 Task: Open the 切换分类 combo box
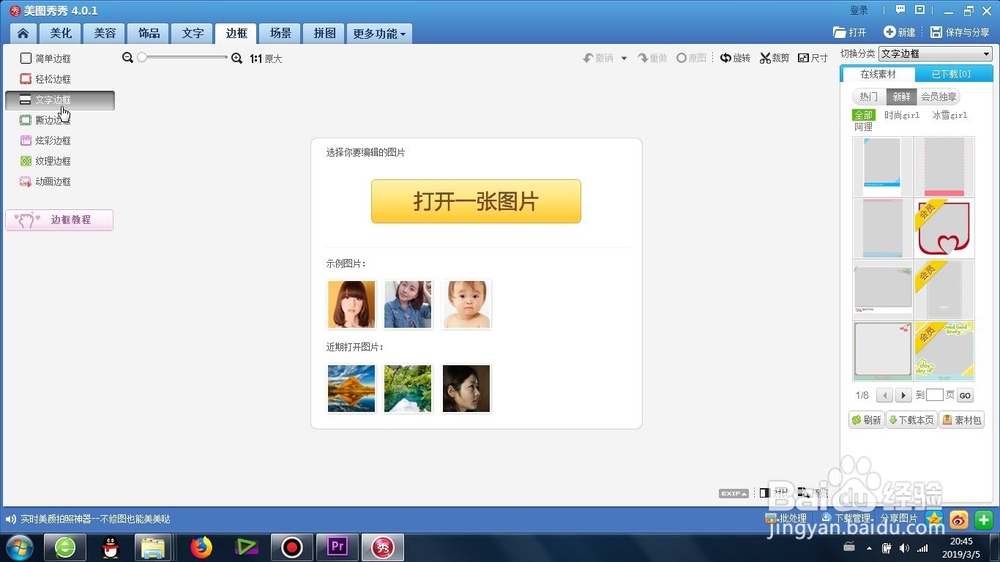tap(935, 54)
